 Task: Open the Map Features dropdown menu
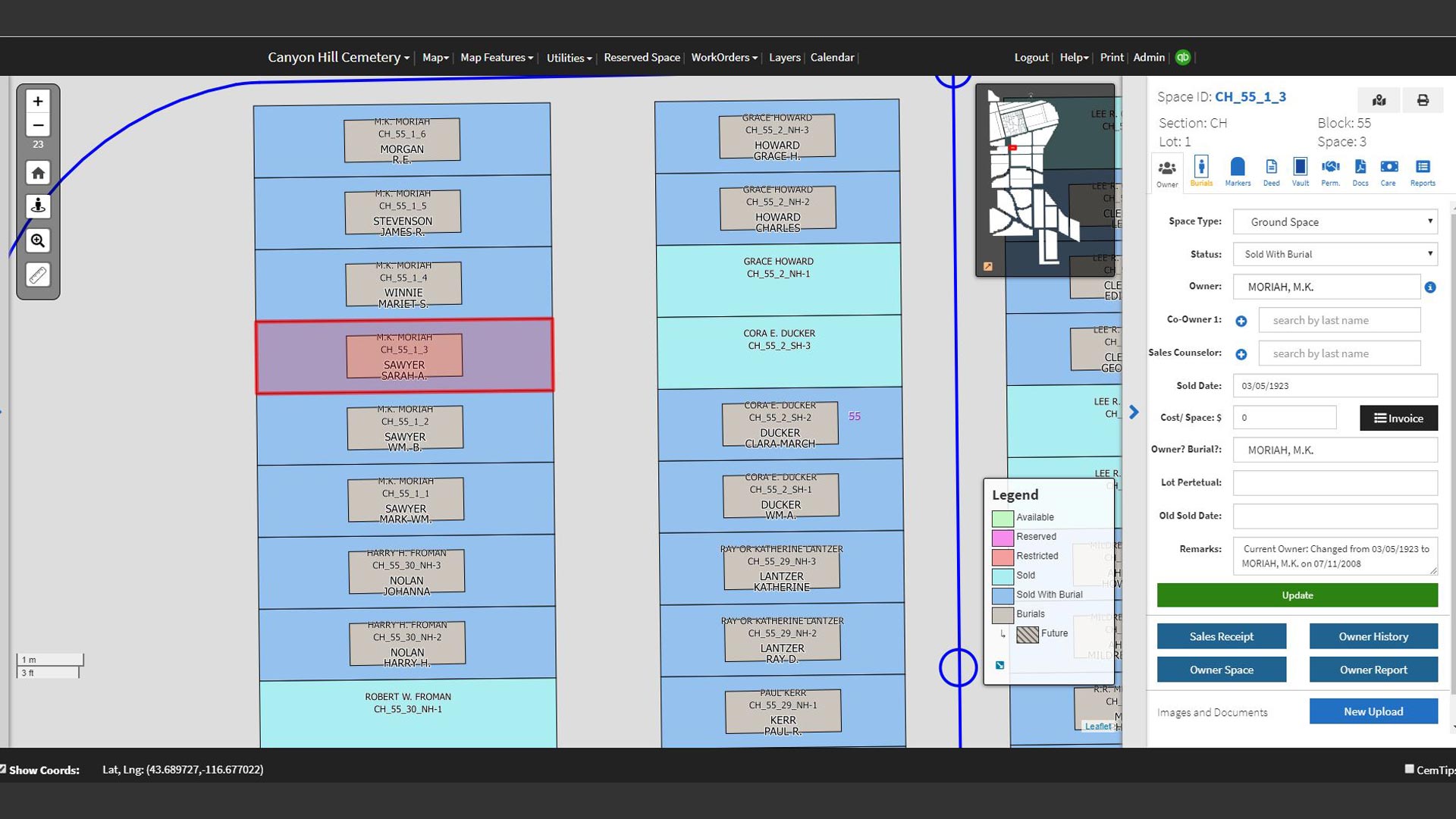[x=497, y=58]
